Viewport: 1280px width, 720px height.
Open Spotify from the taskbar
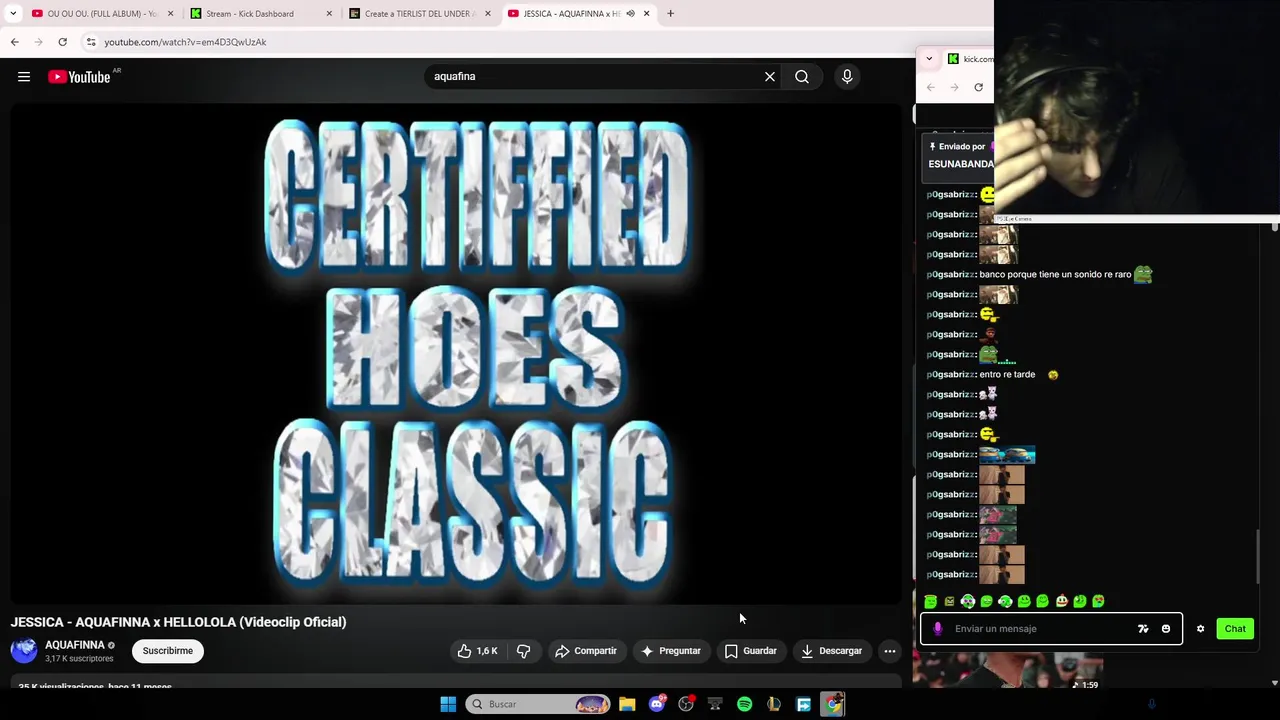click(744, 704)
